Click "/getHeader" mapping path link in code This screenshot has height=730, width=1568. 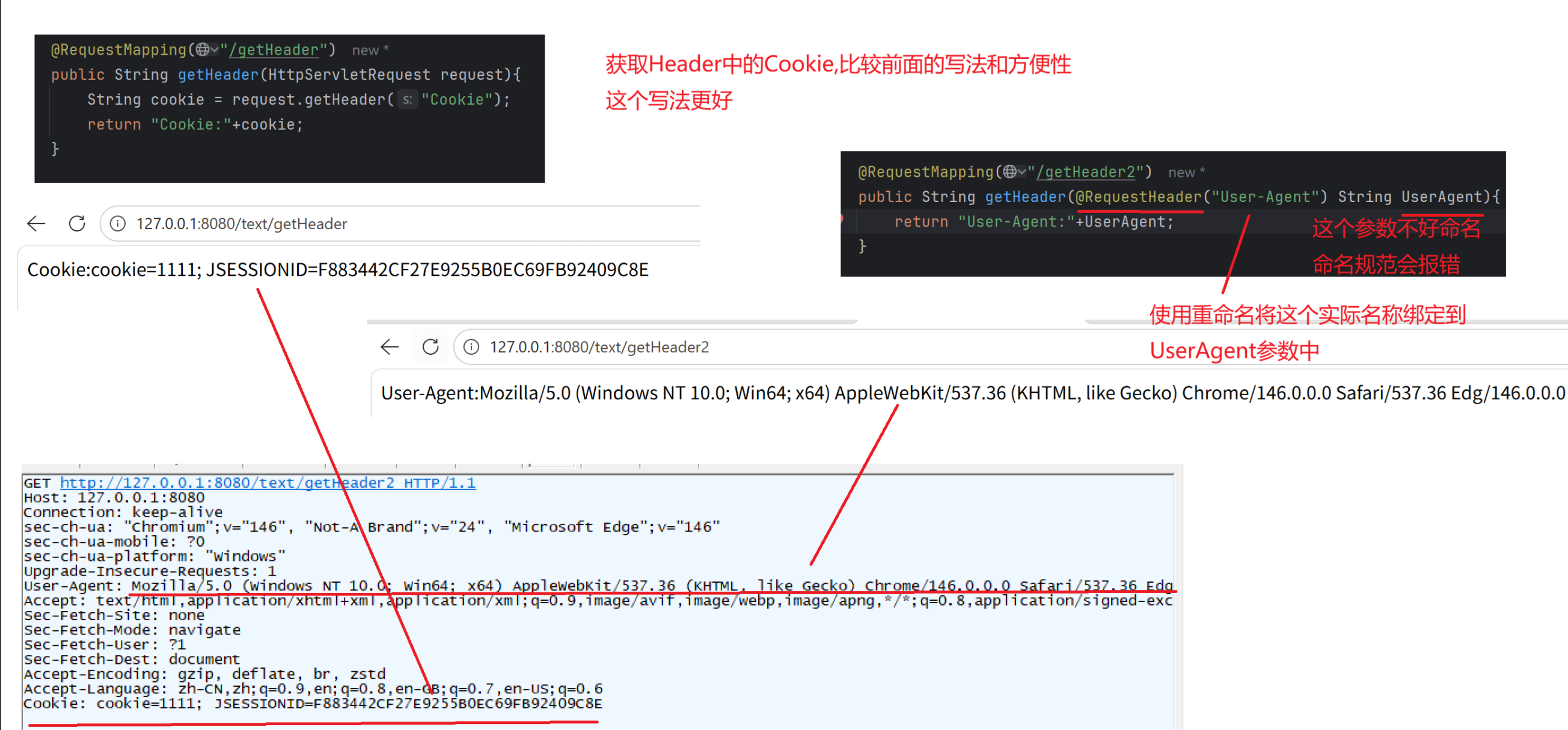(274, 50)
